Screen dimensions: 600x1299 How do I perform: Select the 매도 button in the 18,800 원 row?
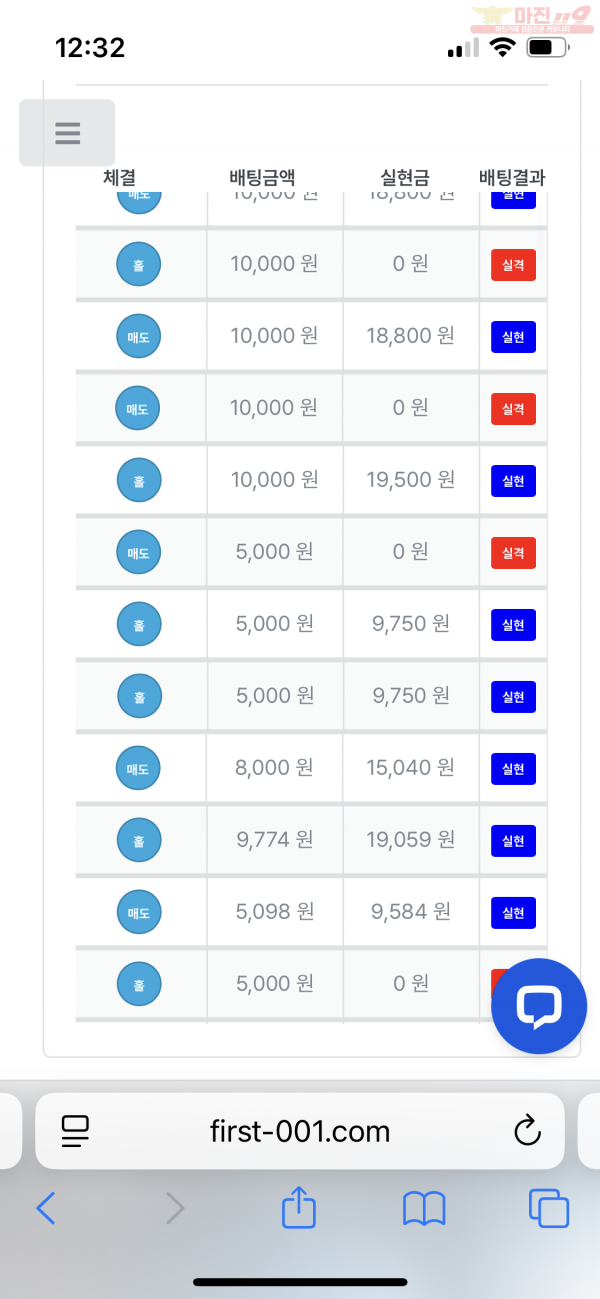(x=139, y=336)
